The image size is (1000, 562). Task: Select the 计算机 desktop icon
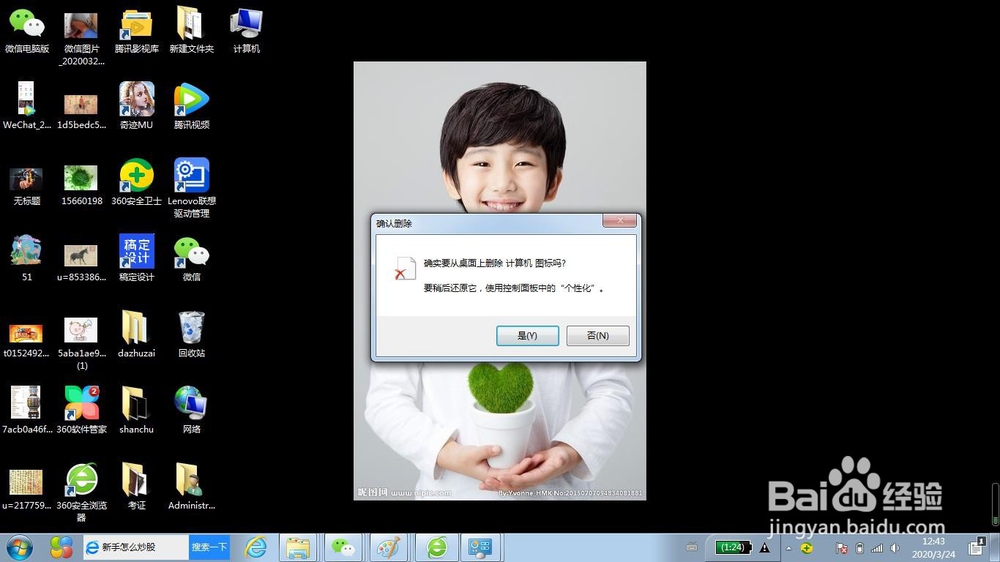tap(246, 31)
